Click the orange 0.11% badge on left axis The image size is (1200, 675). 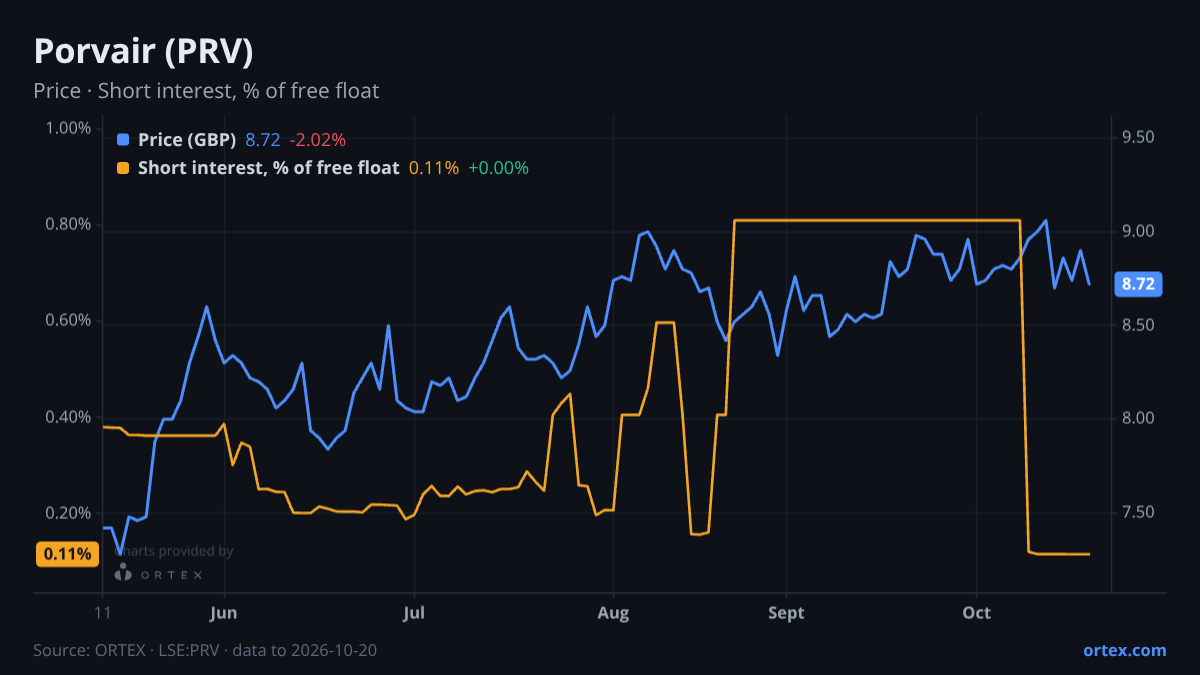pyautogui.click(x=67, y=554)
